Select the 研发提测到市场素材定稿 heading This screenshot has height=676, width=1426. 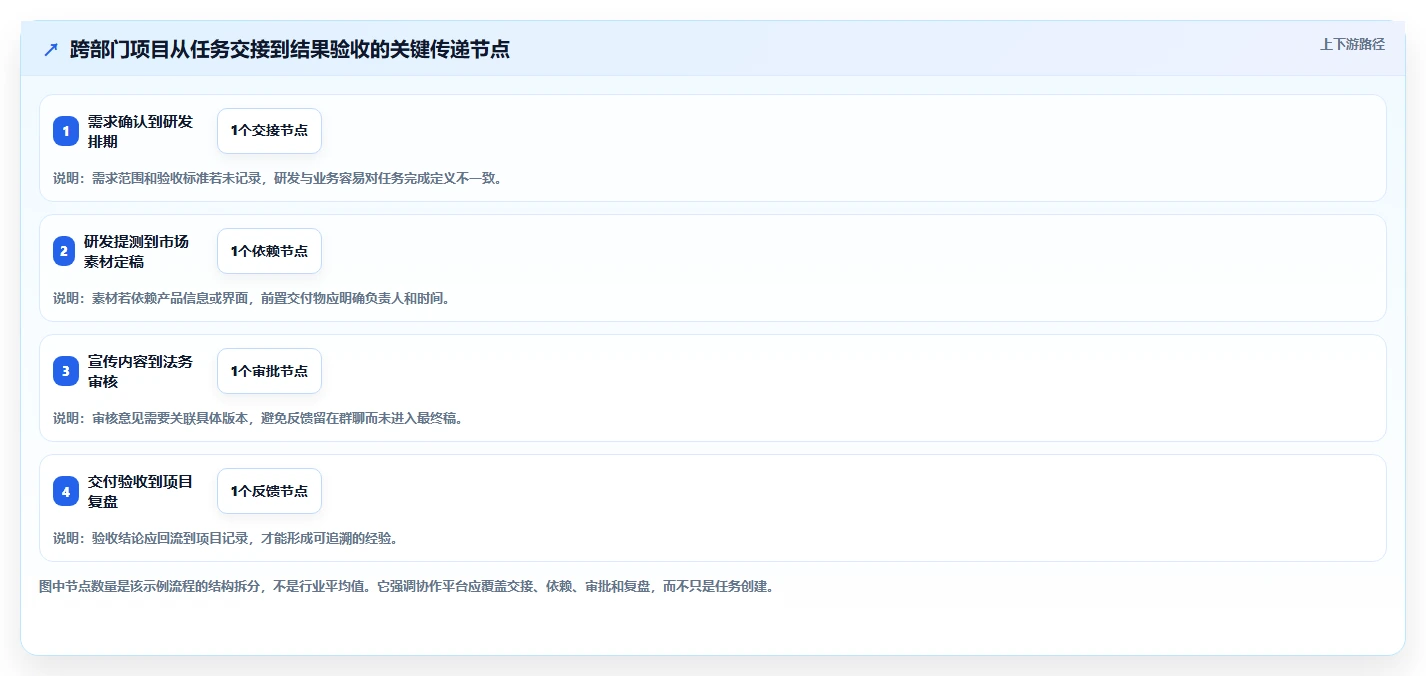pyautogui.click(x=136, y=251)
